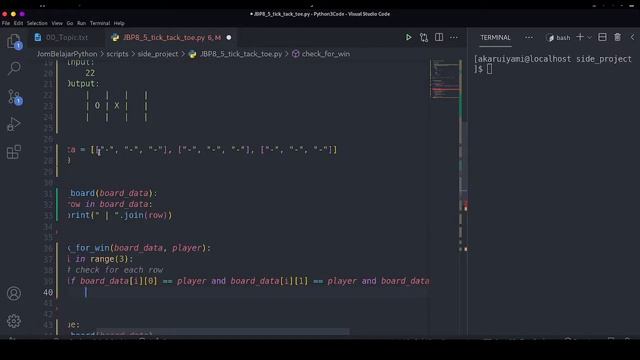Click the join(row) print statement line
The width and height of the screenshot is (640, 360).
pyautogui.click(x=120, y=215)
